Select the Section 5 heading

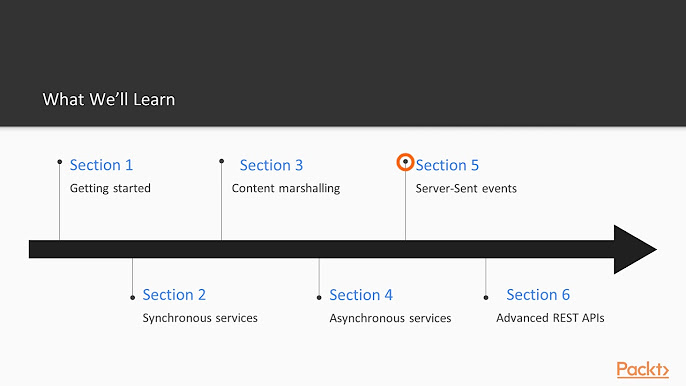(x=447, y=165)
